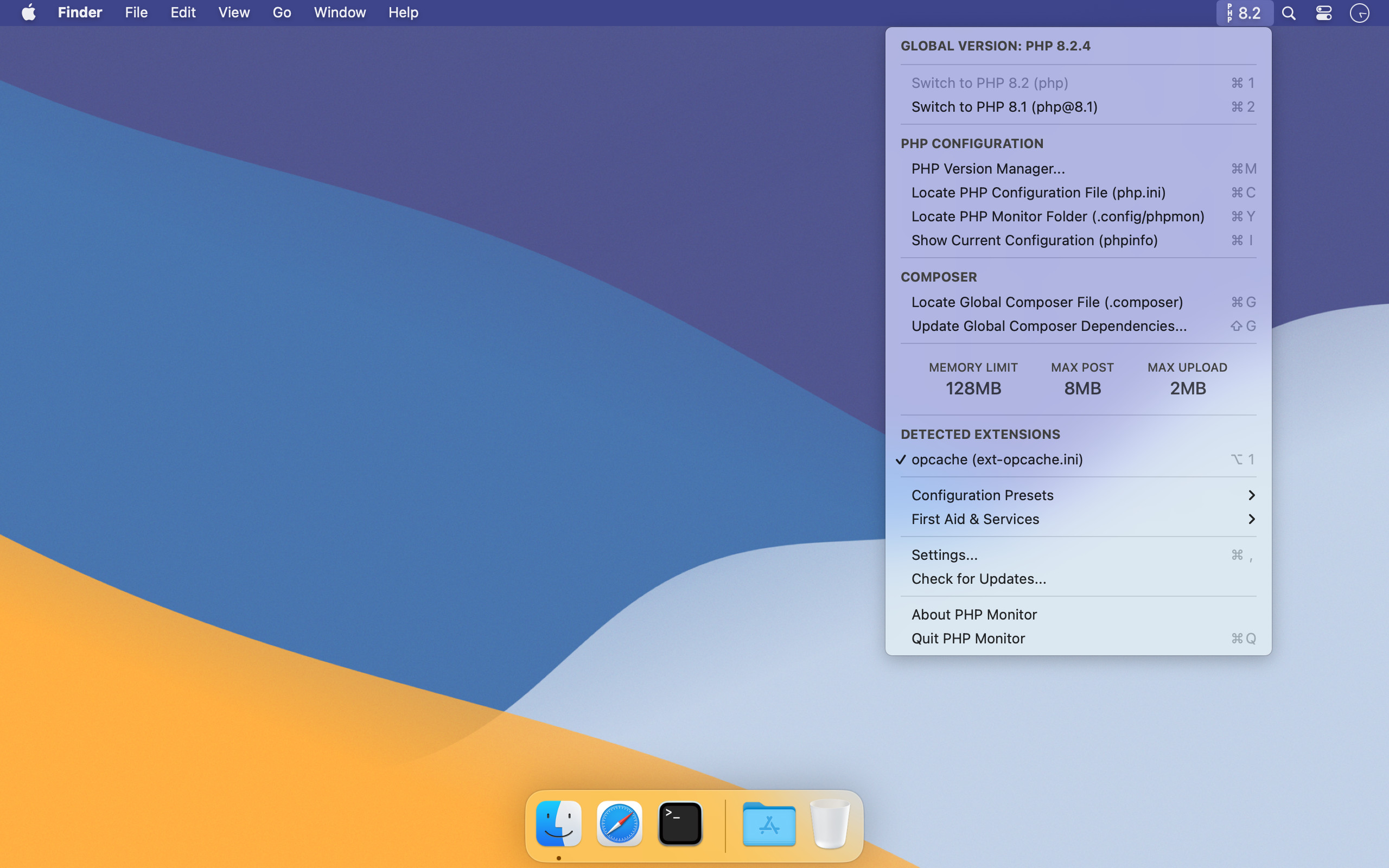Expand the Configuration Presets submenu
This screenshot has width=1389, height=868.
coord(1079,495)
